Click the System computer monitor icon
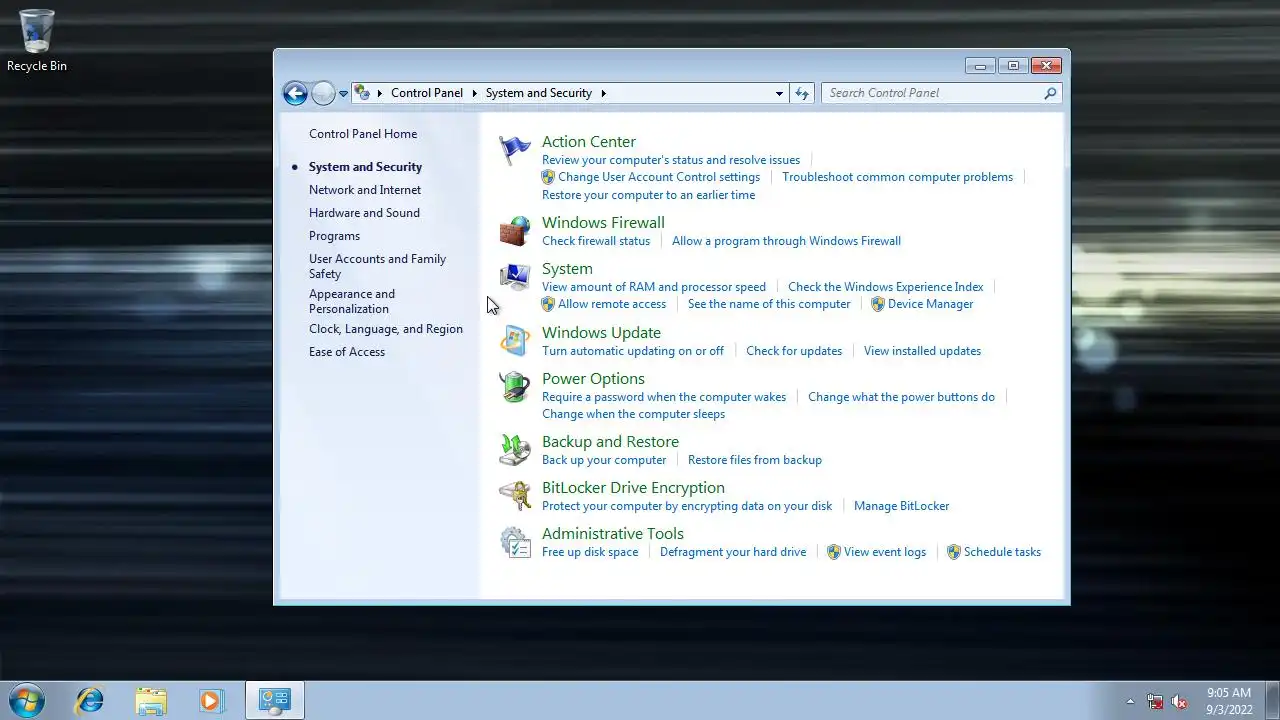Viewport: 1280px width, 720px height. [515, 277]
